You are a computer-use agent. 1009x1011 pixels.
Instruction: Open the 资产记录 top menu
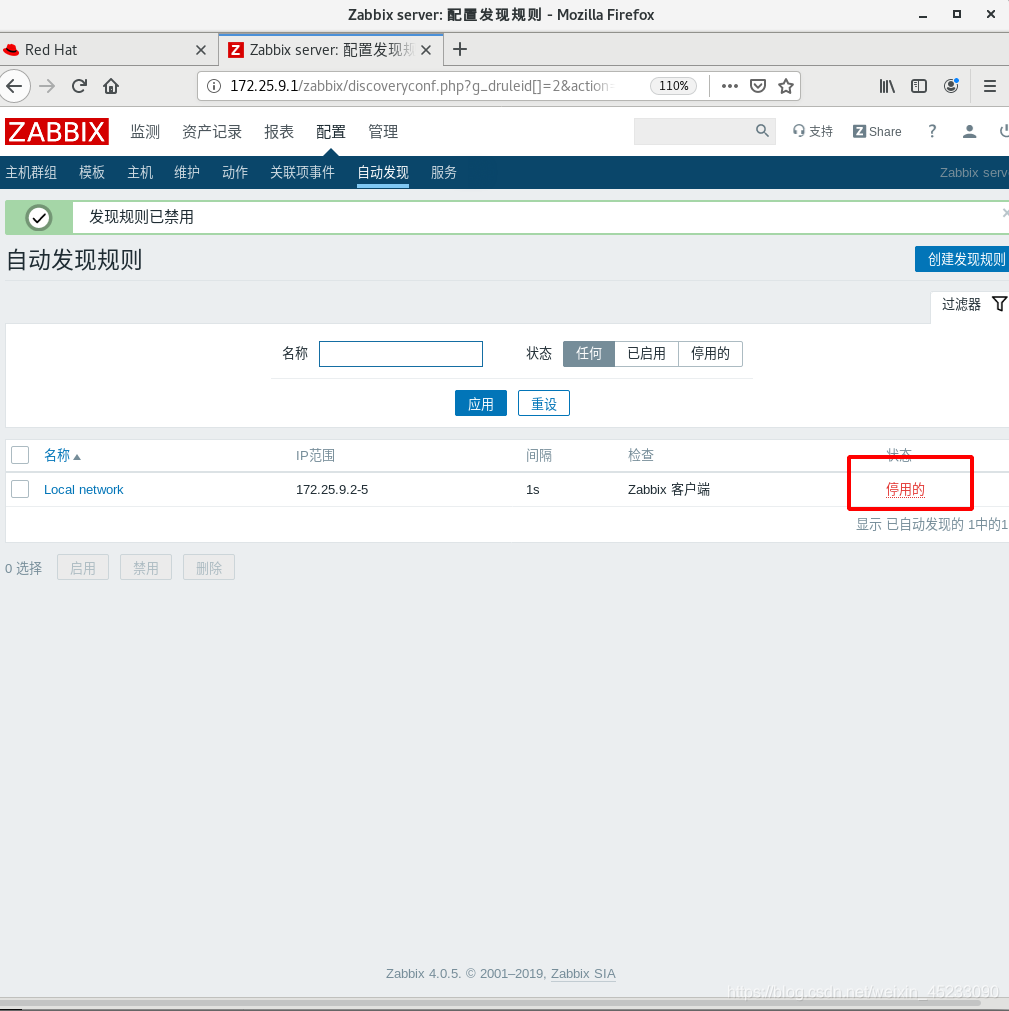(211, 132)
